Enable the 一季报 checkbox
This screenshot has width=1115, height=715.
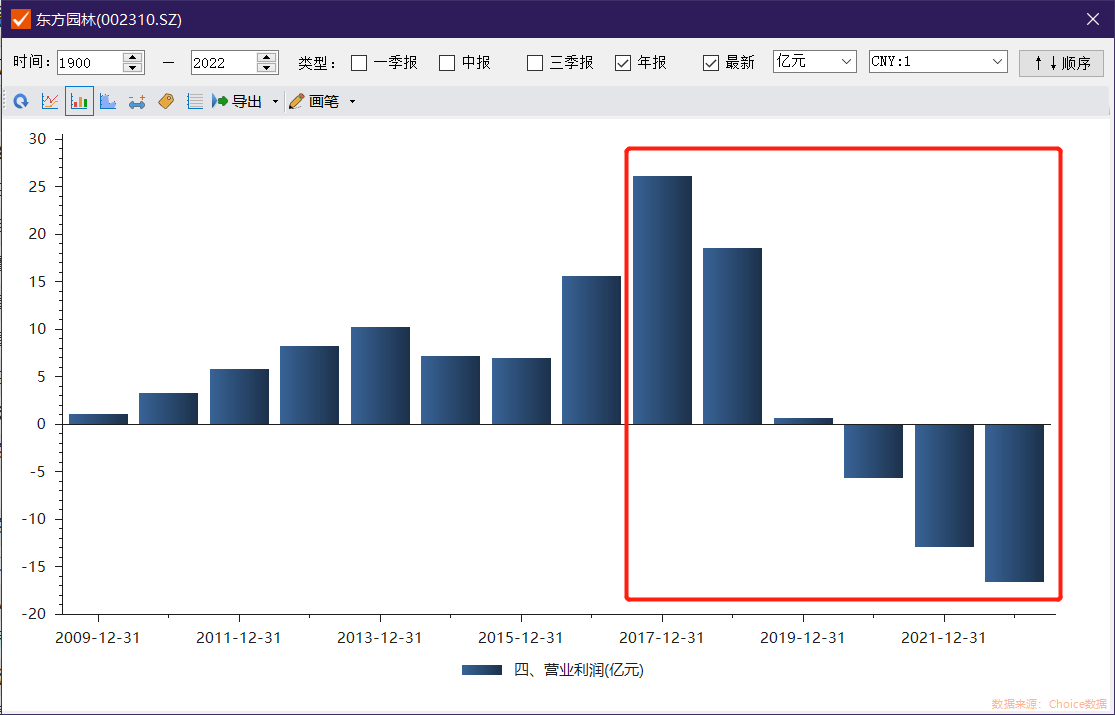359,63
